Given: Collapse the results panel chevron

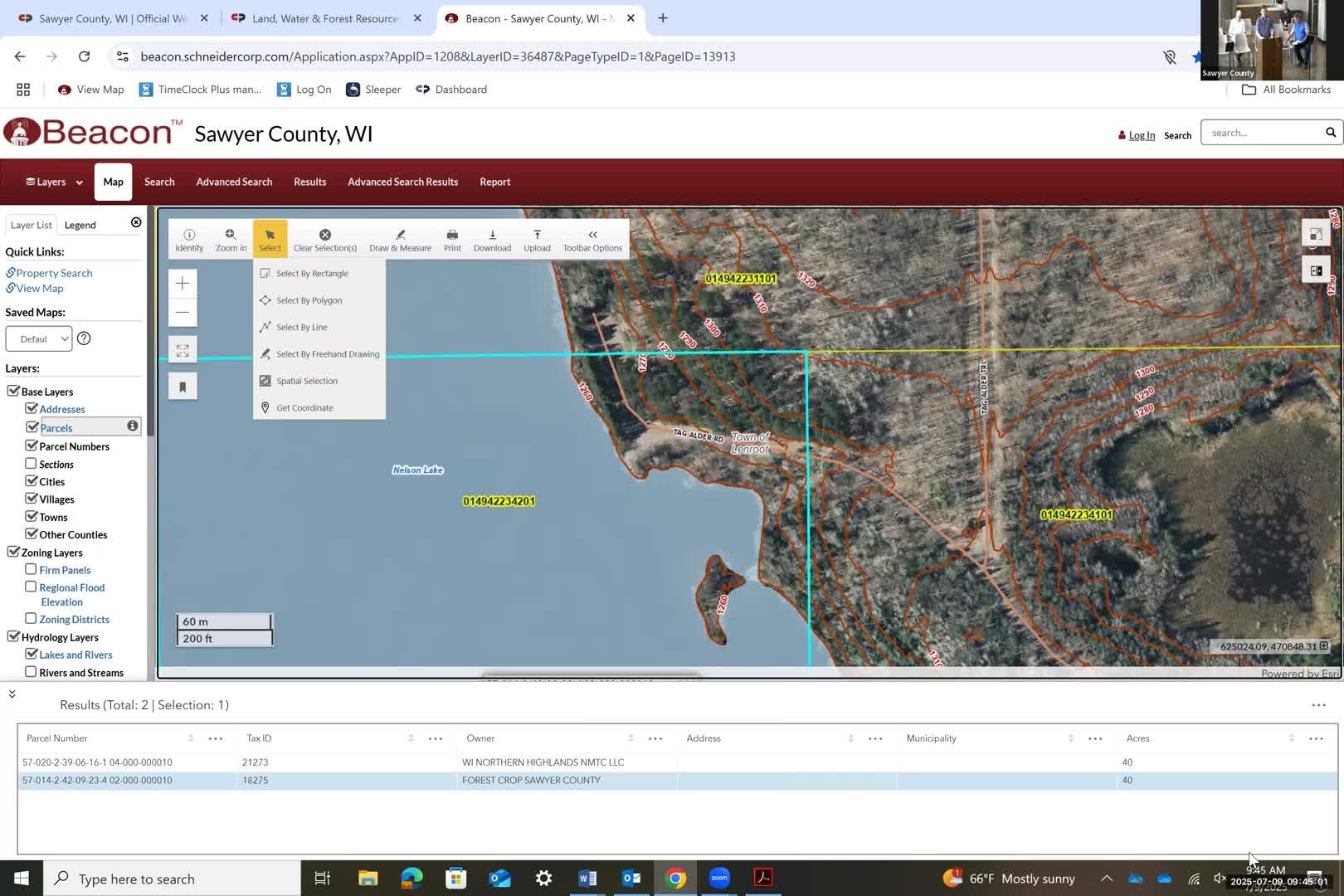Looking at the screenshot, I should pyautogui.click(x=12, y=694).
